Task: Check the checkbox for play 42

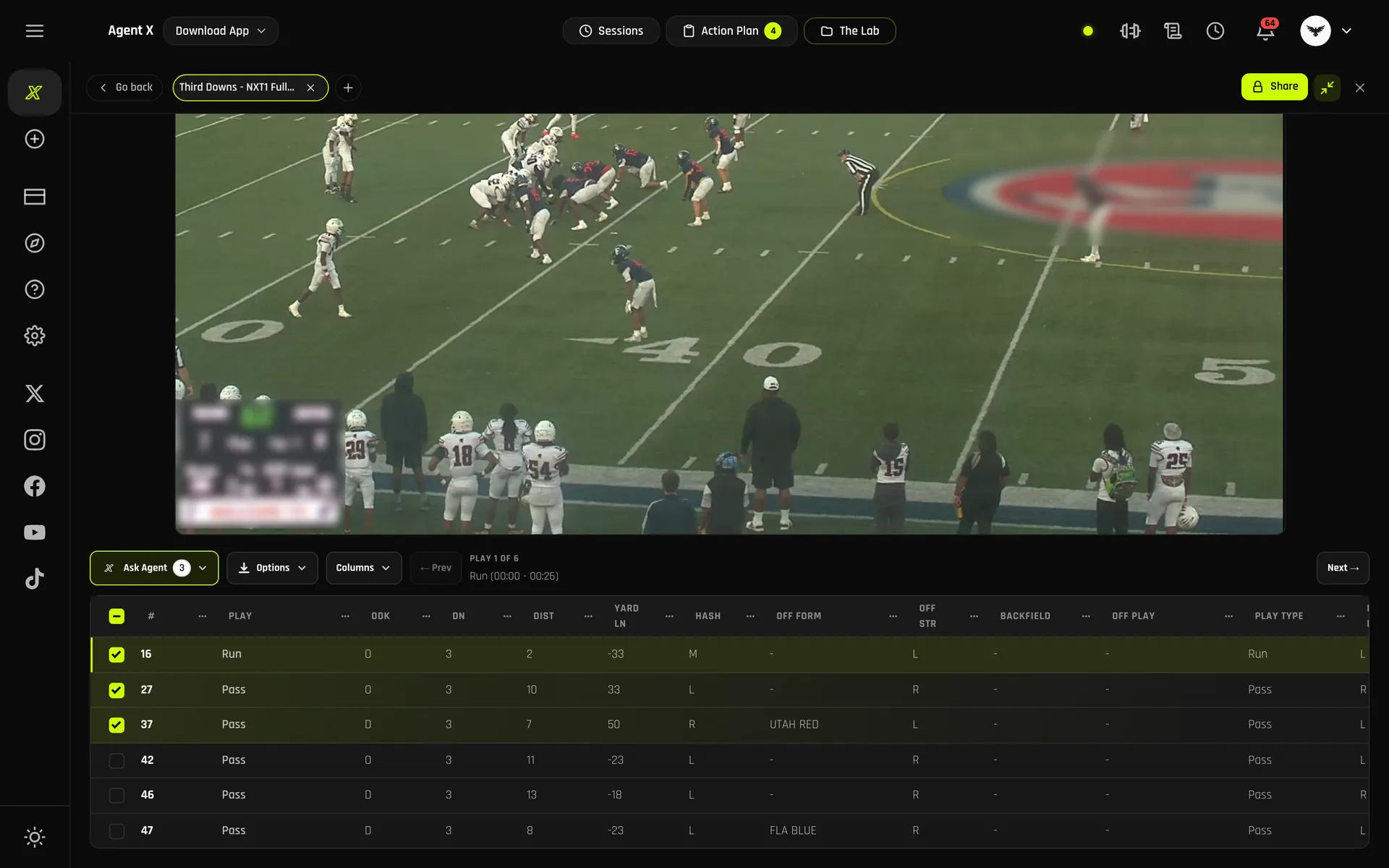Action: click(x=116, y=760)
